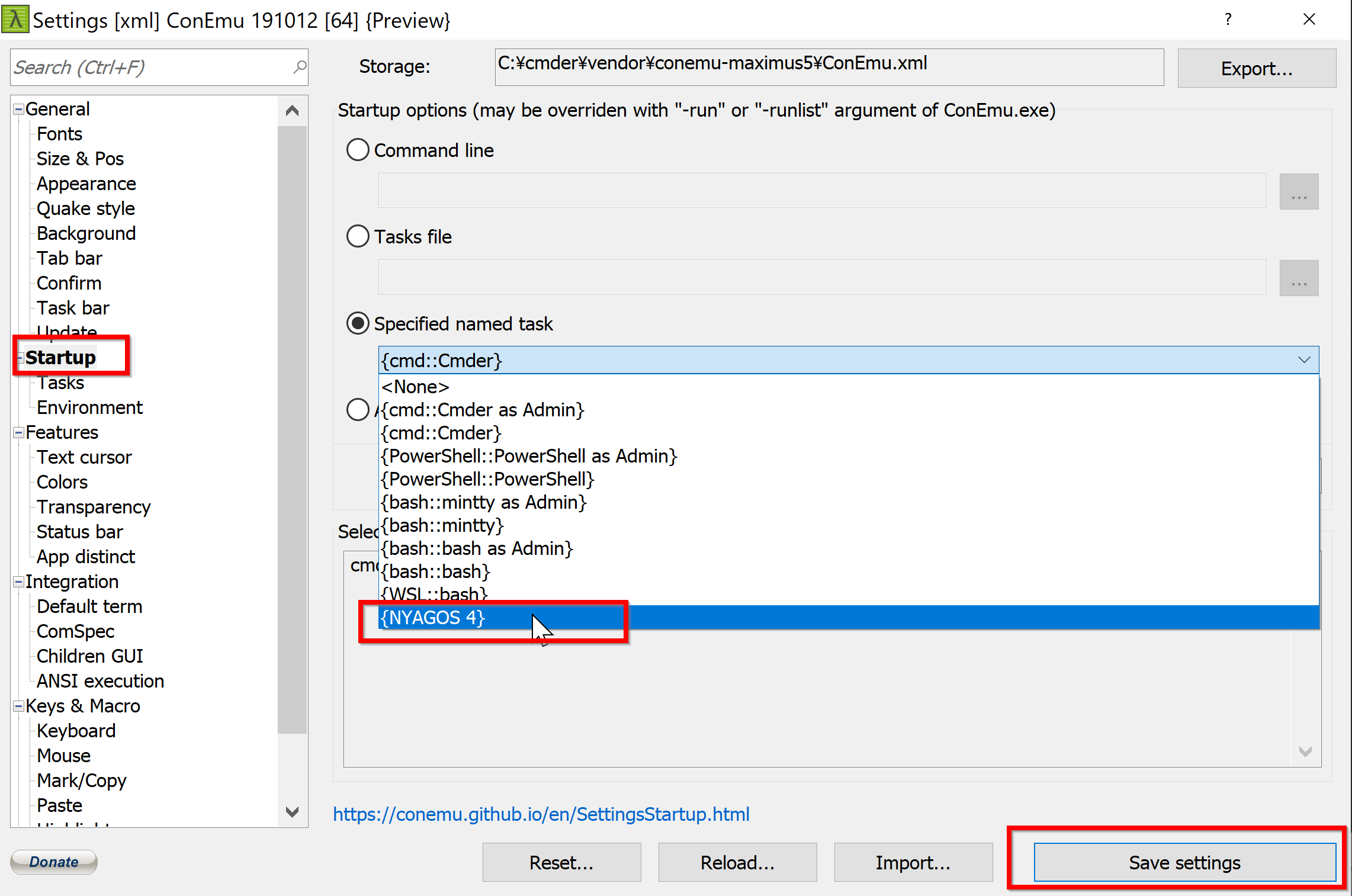This screenshot has height=896, width=1352.
Task: Click the Export... button
Action: click(1256, 68)
